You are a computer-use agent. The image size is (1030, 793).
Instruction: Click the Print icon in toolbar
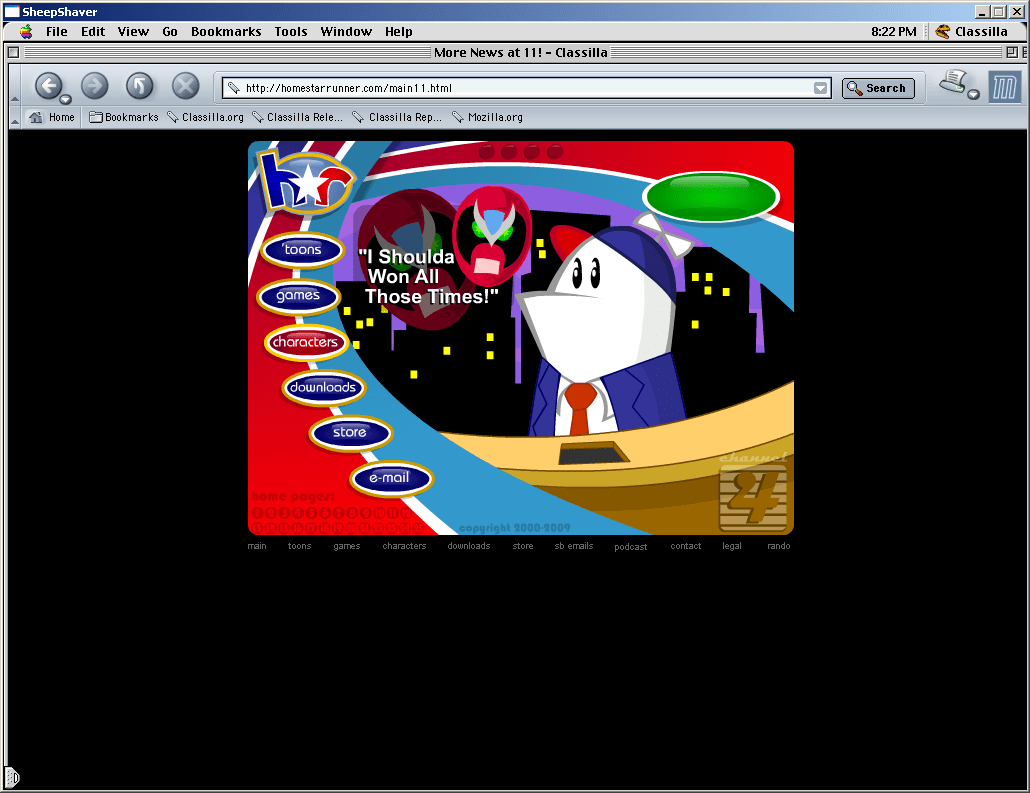[952, 83]
